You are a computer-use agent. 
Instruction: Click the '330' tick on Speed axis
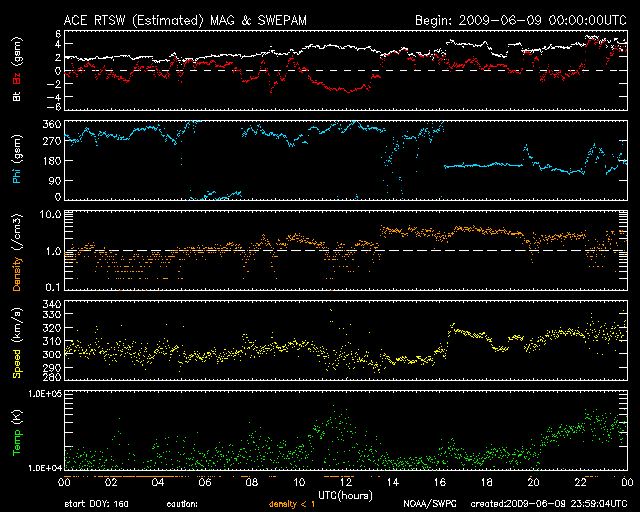52,314
